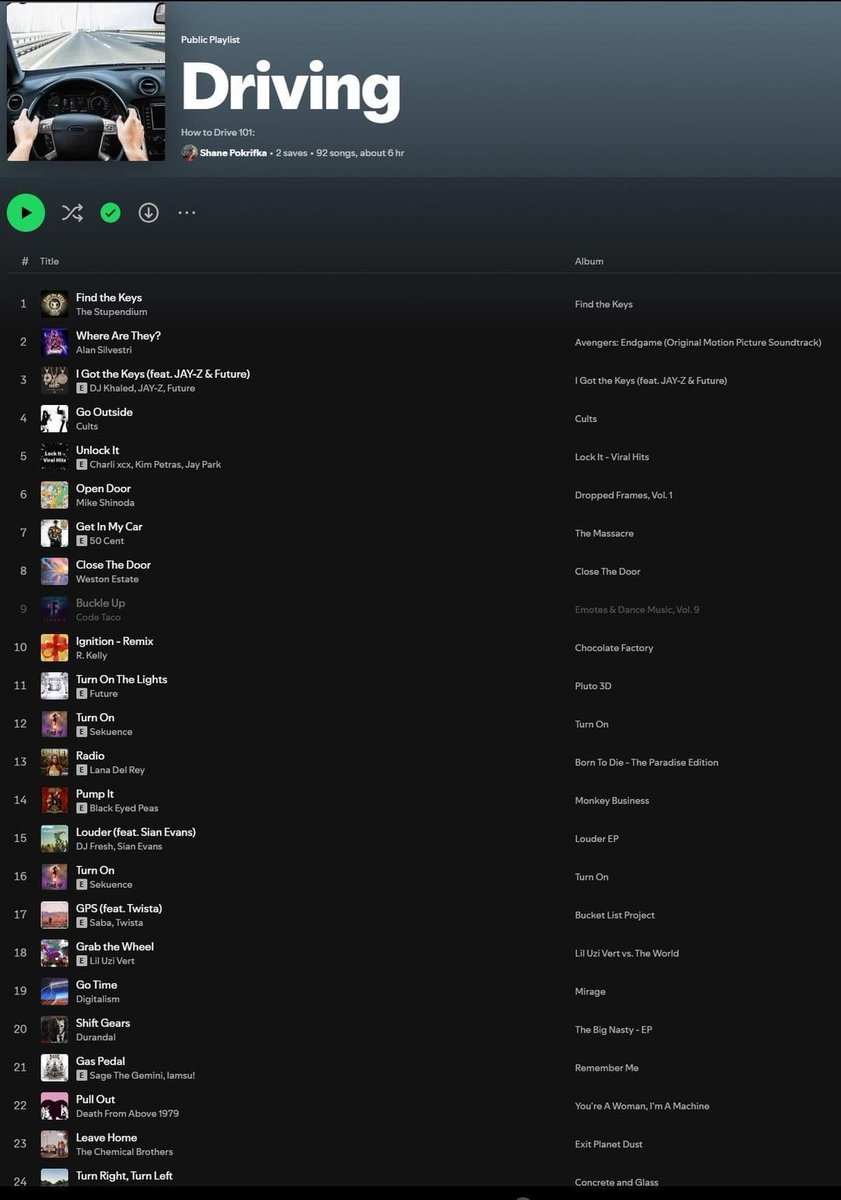Click the Pump It cover thumbnail
841x1200 pixels.
click(x=54, y=800)
